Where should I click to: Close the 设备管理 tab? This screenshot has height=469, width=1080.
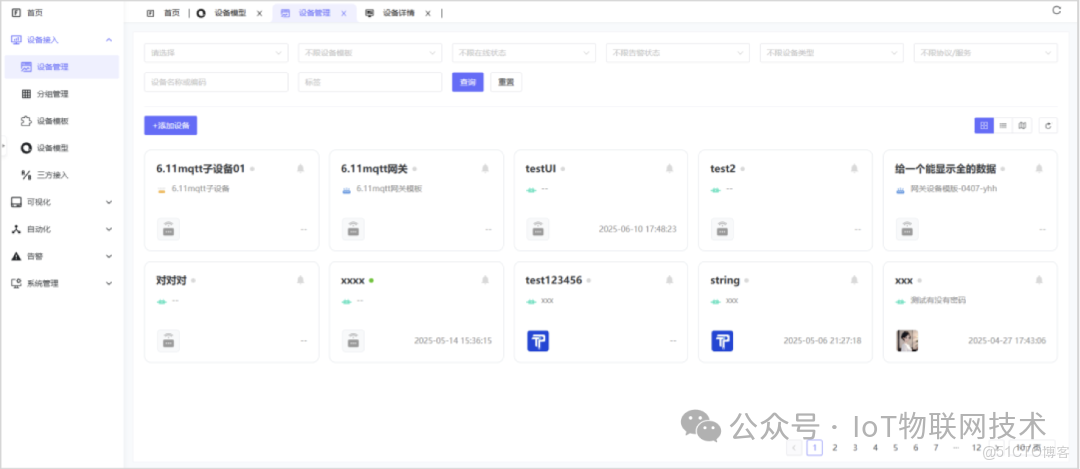(x=344, y=13)
